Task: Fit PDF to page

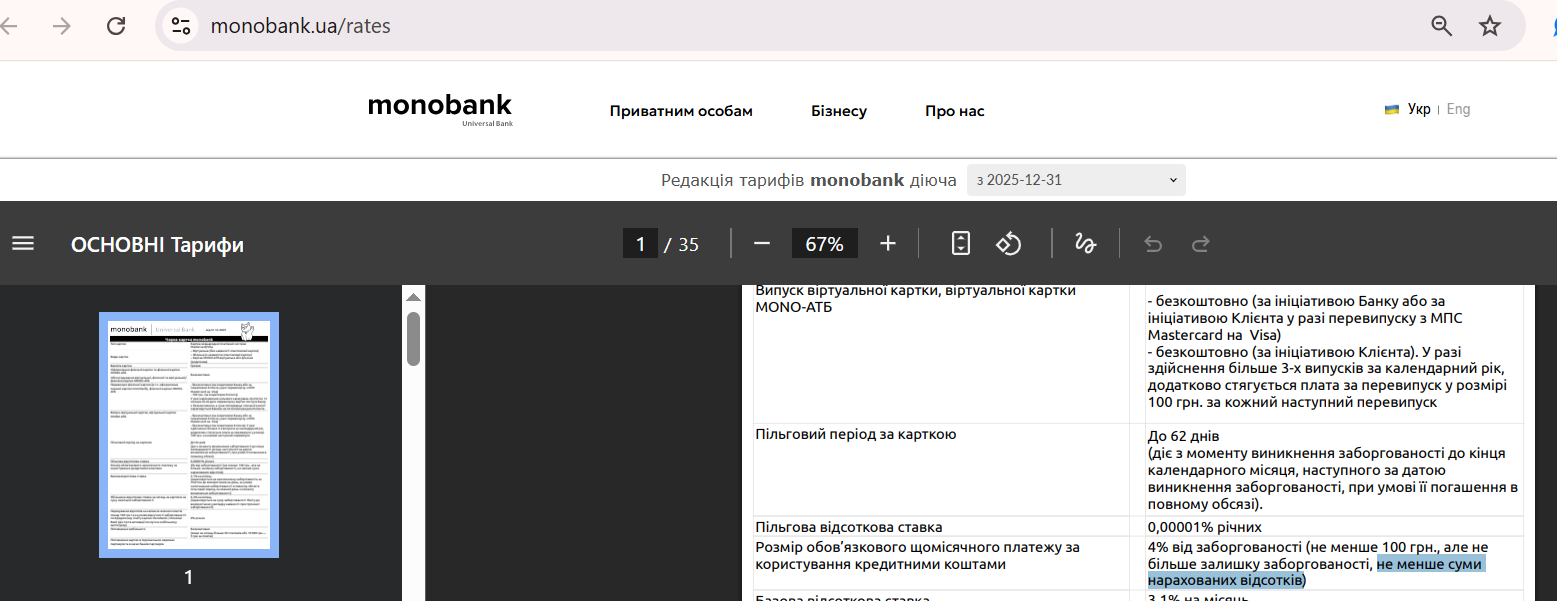Action: [961, 244]
